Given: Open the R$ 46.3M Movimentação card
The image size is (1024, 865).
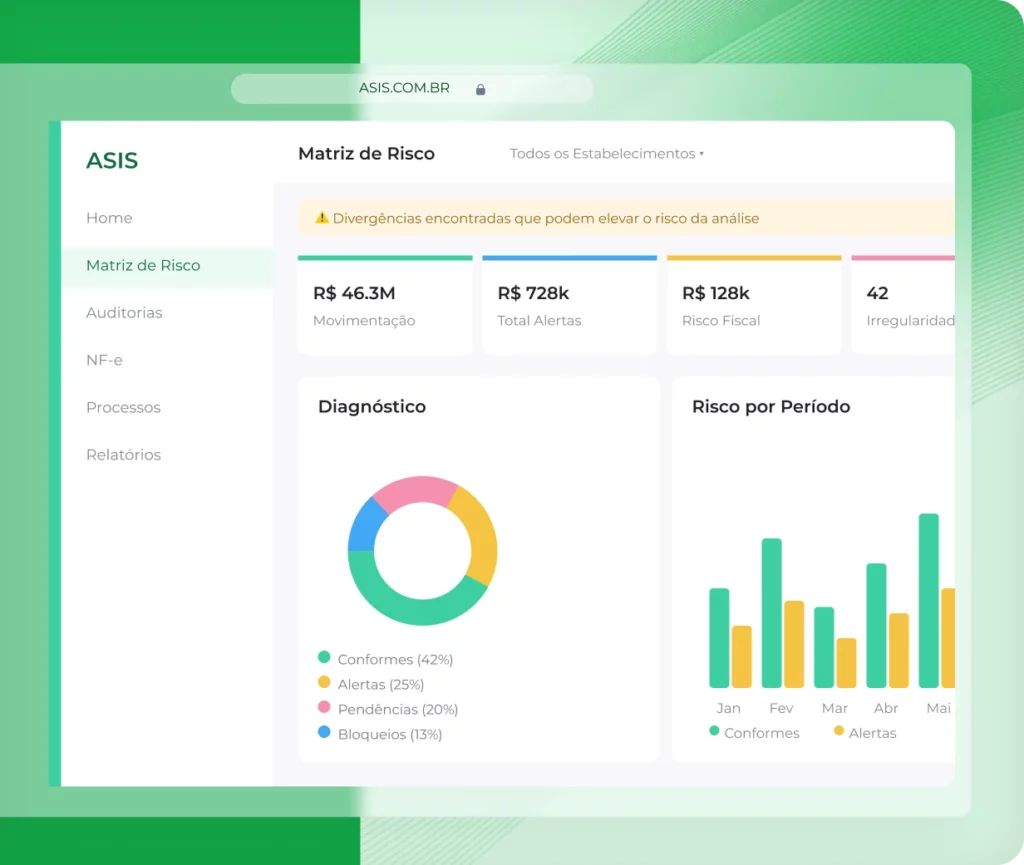Looking at the screenshot, I should (385, 306).
